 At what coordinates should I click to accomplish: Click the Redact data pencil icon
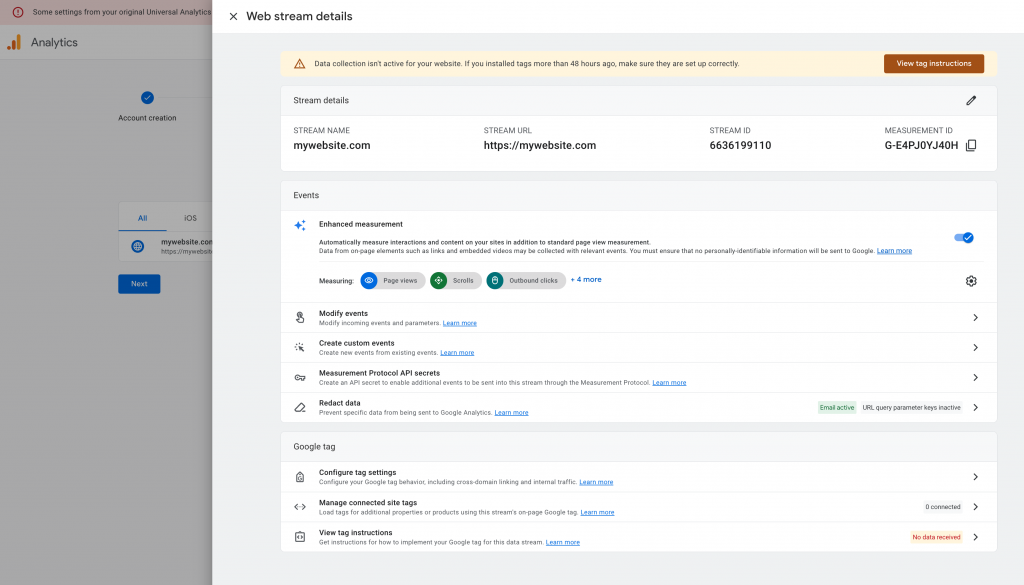coord(299,407)
